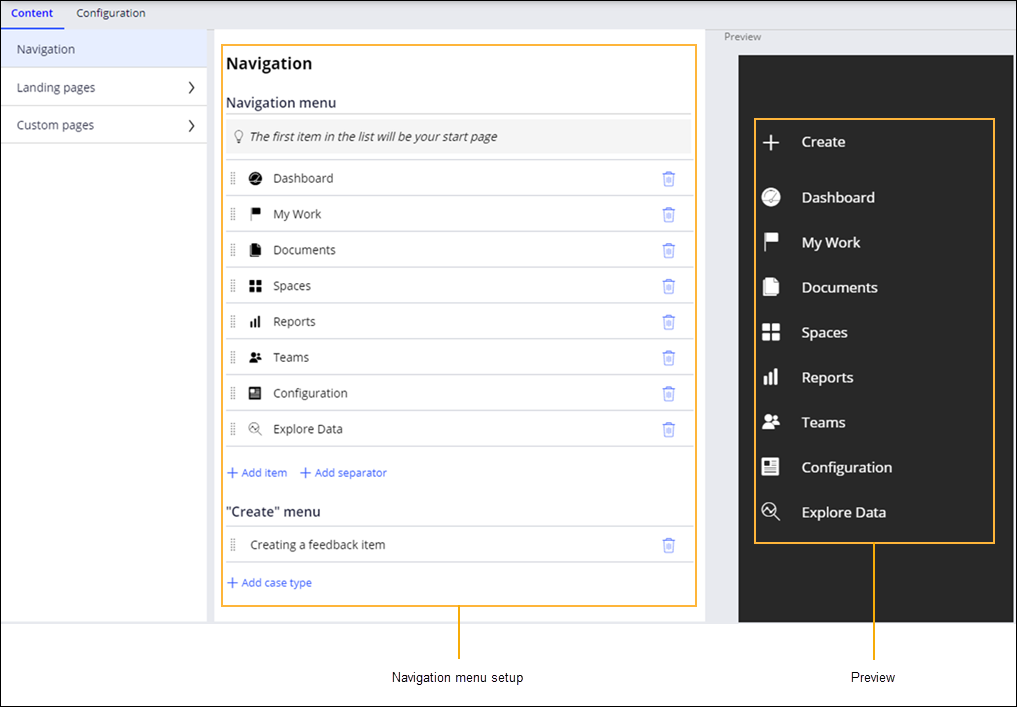Delete the 'Creating a feedback item' case type

click(x=668, y=545)
